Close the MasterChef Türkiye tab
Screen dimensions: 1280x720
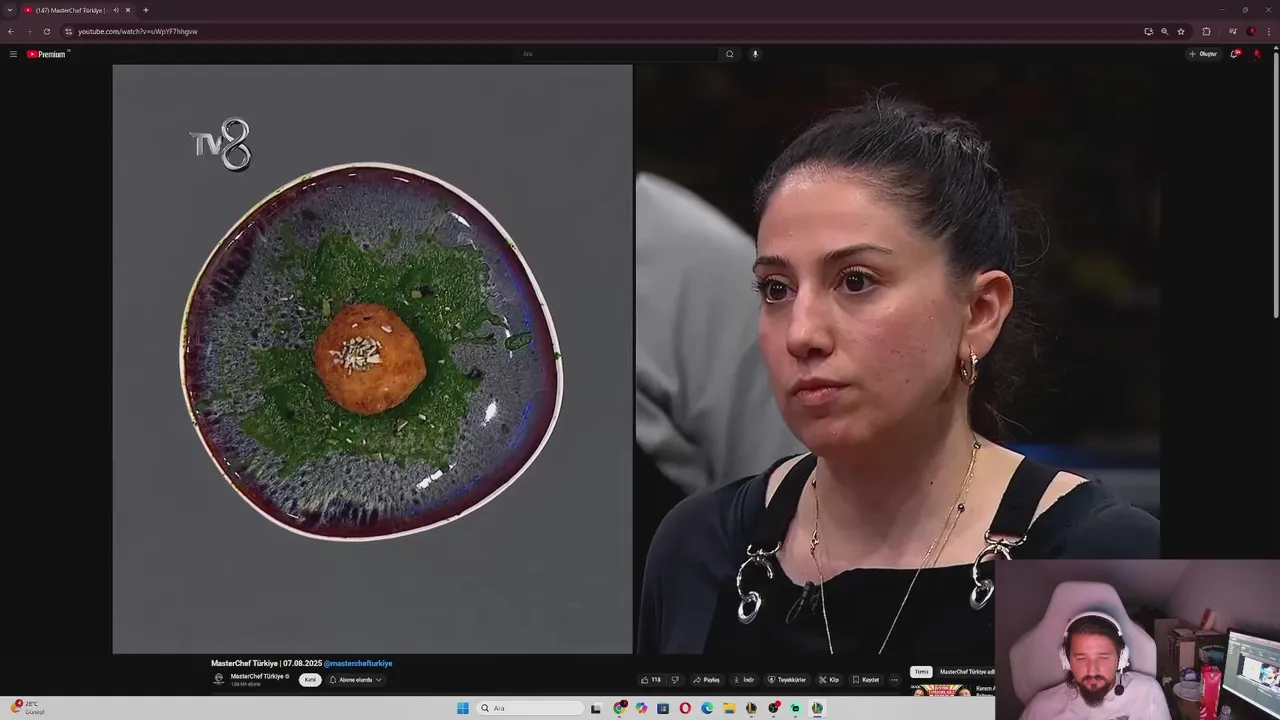(x=128, y=10)
